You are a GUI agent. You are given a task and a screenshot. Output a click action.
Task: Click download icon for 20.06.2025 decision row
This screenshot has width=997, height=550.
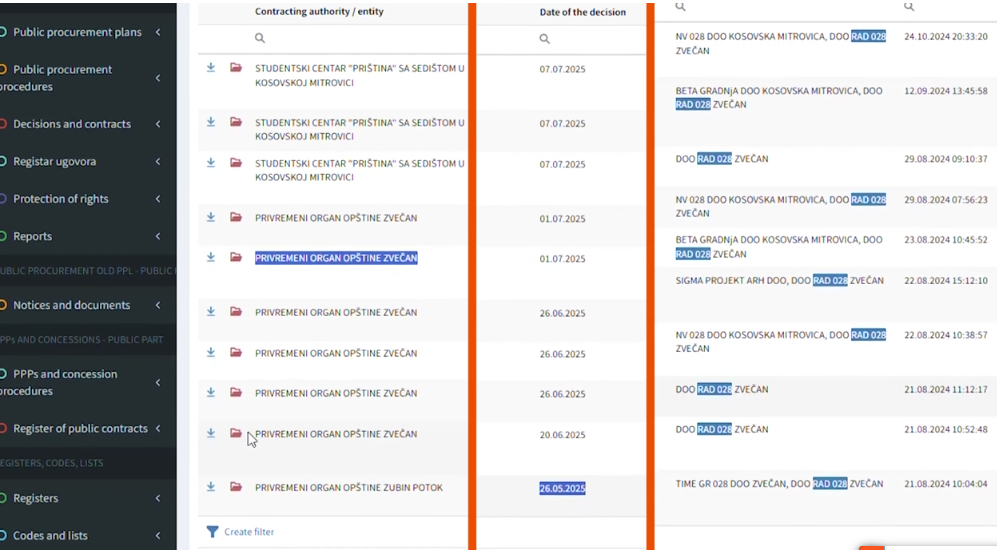[211, 433]
